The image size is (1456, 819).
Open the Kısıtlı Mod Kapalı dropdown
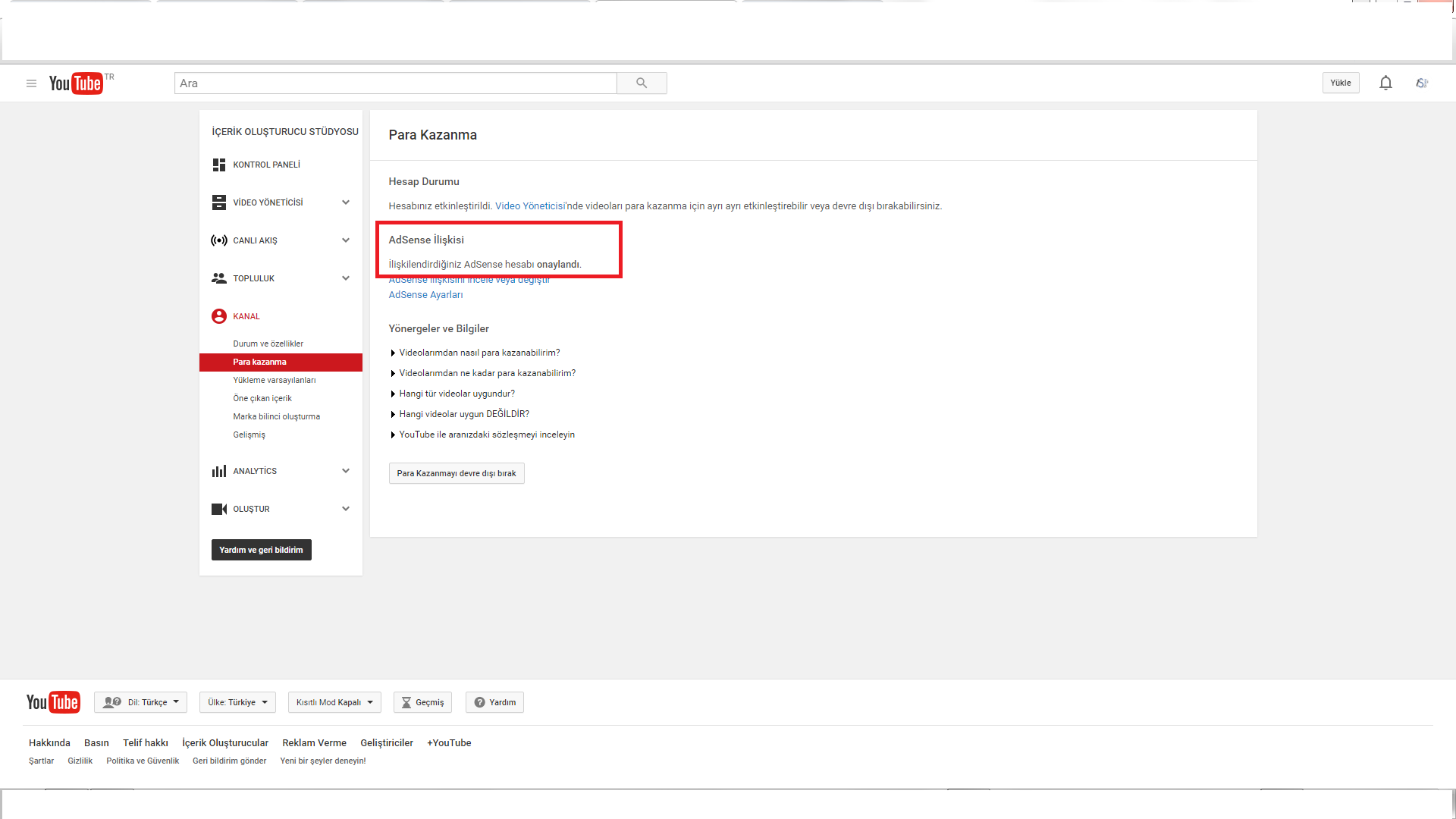point(334,702)
